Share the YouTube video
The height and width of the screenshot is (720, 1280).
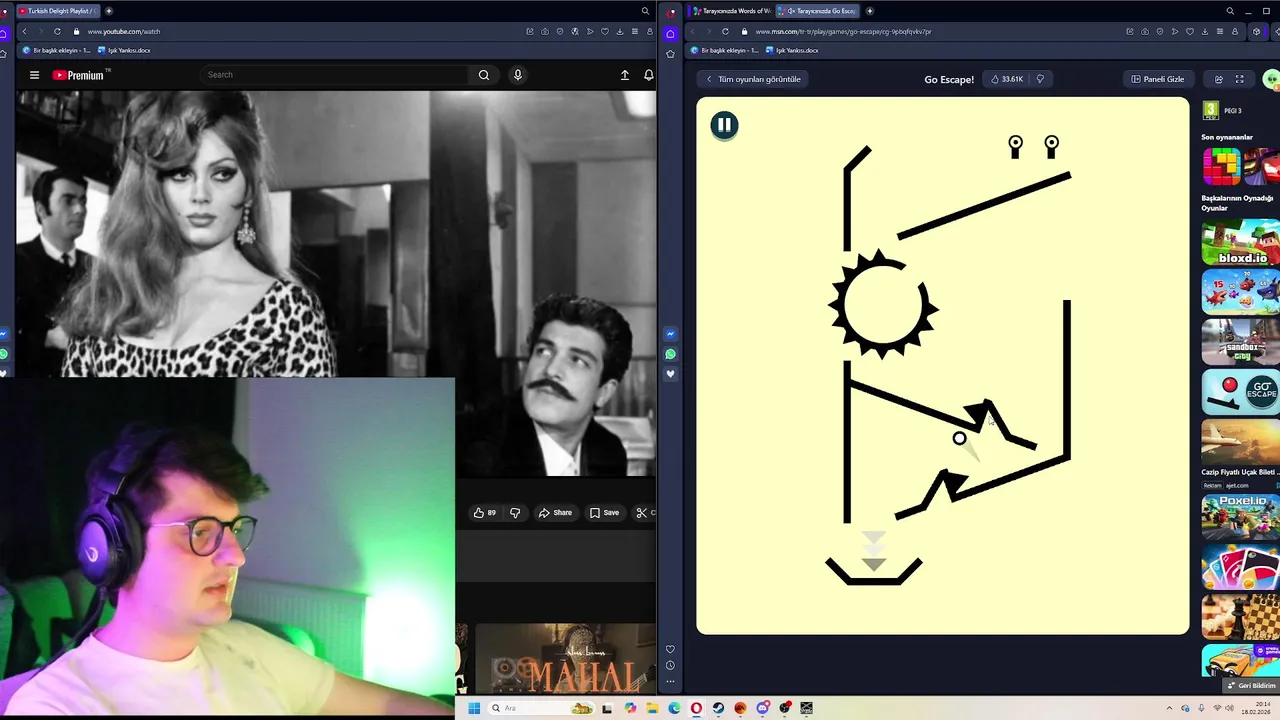point(555,513)
